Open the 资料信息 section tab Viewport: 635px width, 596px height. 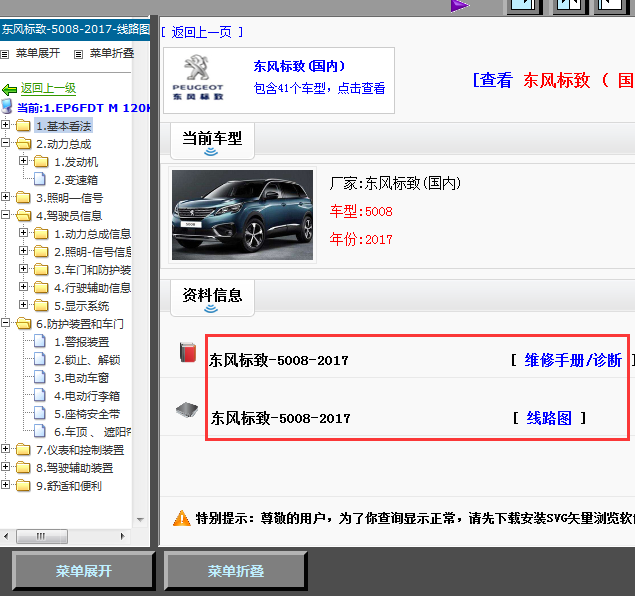click(x=212, y=298)
